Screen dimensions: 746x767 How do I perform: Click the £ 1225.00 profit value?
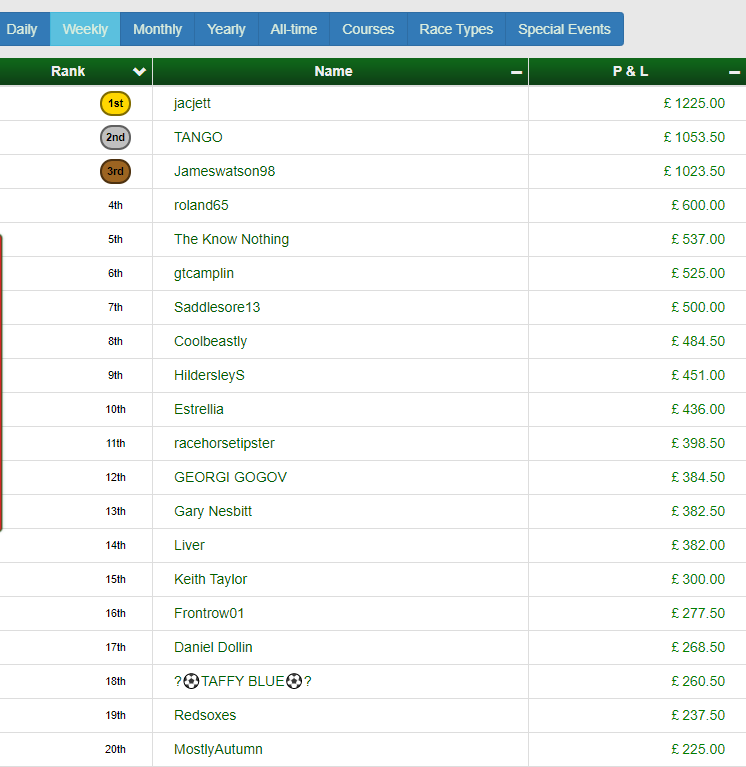tap(694, 104)
